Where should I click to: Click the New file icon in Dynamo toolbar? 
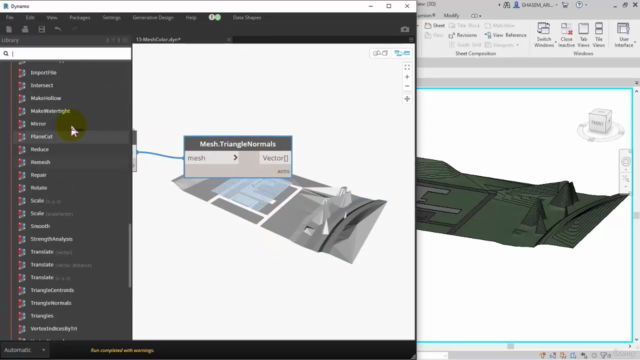tap(9, 29)
